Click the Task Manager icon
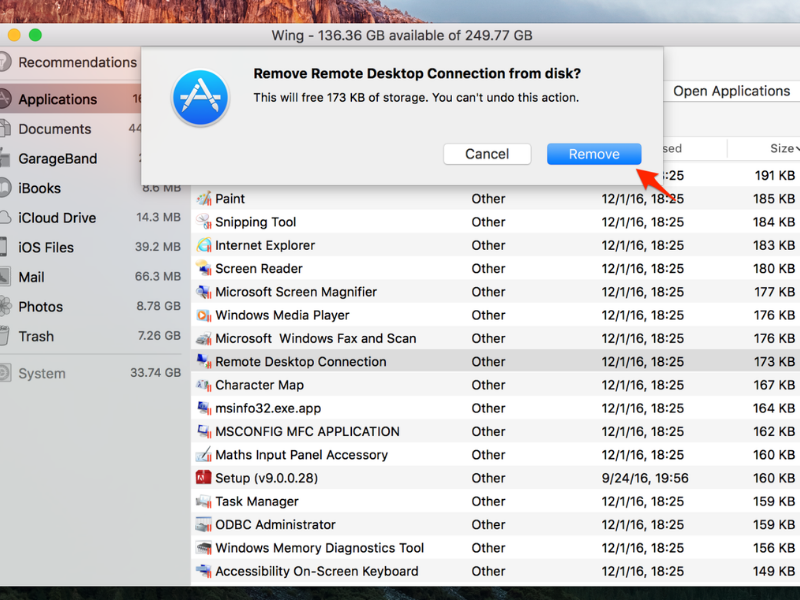This screenshot has height=600, width=800. point(204,502)
